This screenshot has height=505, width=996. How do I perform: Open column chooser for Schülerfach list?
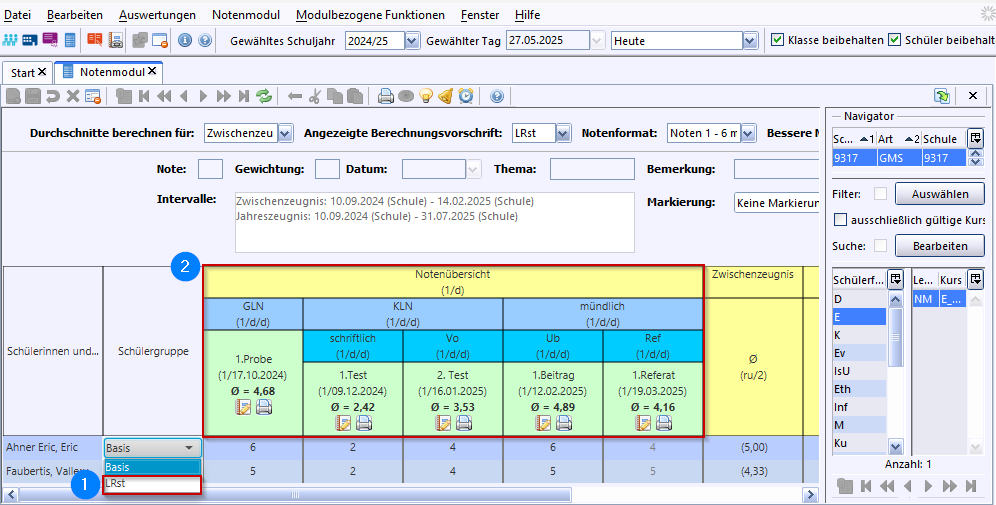coord(895,278)
